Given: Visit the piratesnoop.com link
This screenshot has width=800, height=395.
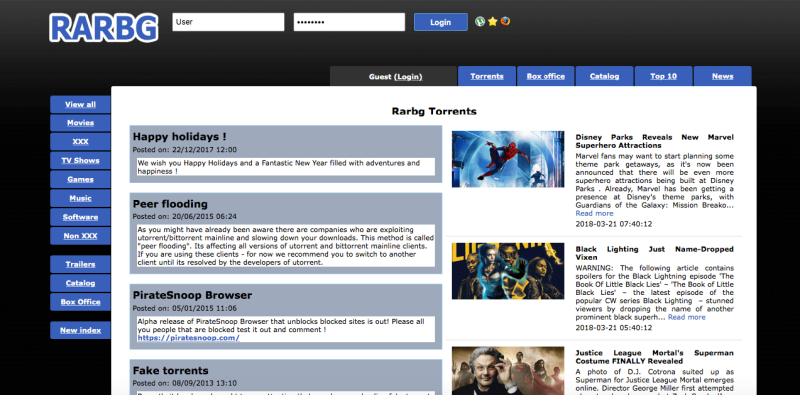Looking at the screenshot, I should click(188, 338).
